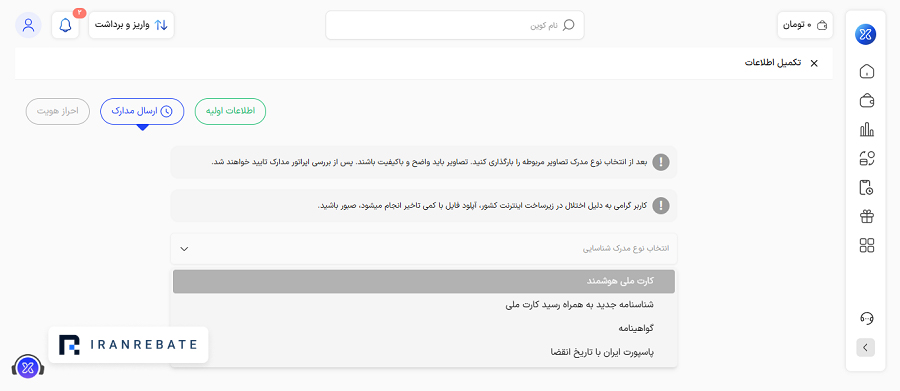Click the ۰ تومان wallet balance button
The height and width of the screenshot is (391, 900).
coord(806,25)
